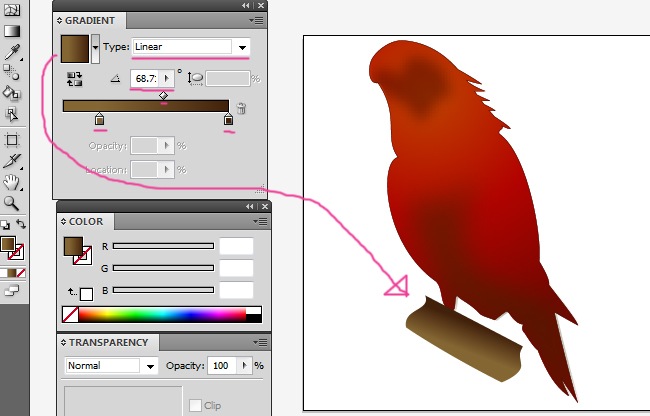Click the RGB color spectrum bar

click(160, 315)
